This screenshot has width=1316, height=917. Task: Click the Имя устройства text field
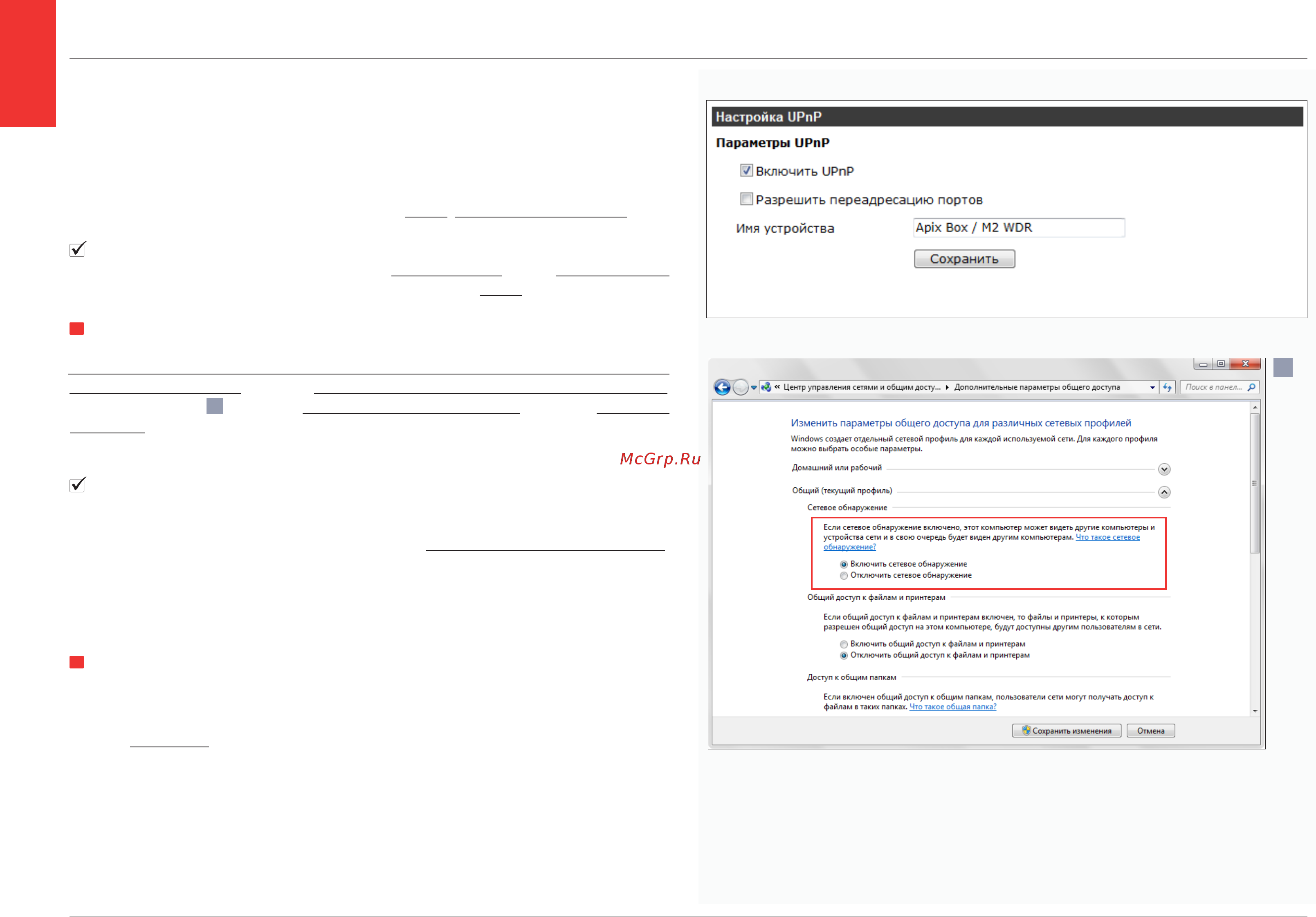click(x=1019, y=228)
